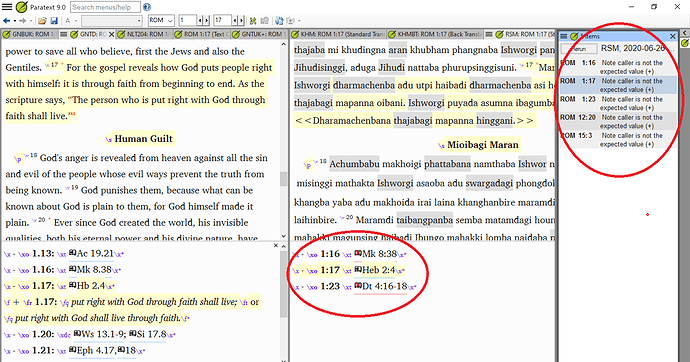Viewport: 690px width, 362px height.
Task: Open RSM window hamburger menu
Action: [488, 34]
